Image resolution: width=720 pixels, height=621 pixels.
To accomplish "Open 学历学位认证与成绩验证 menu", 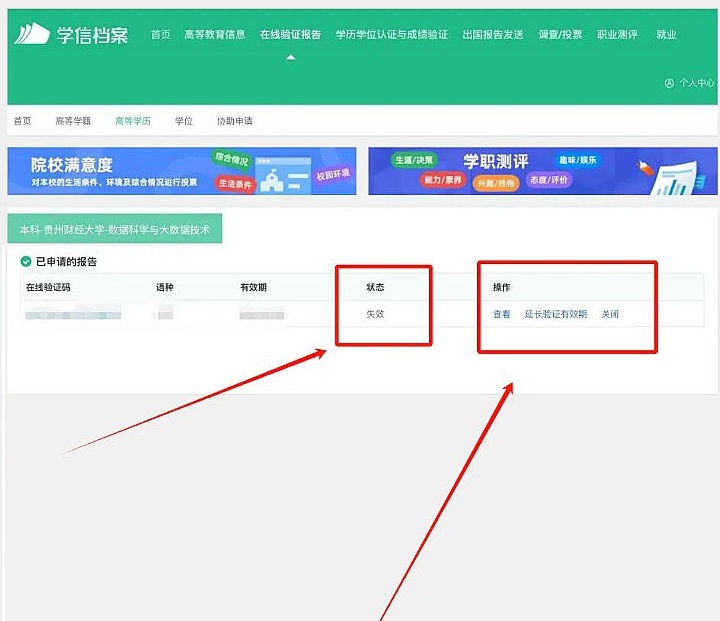I will (391, 35).
